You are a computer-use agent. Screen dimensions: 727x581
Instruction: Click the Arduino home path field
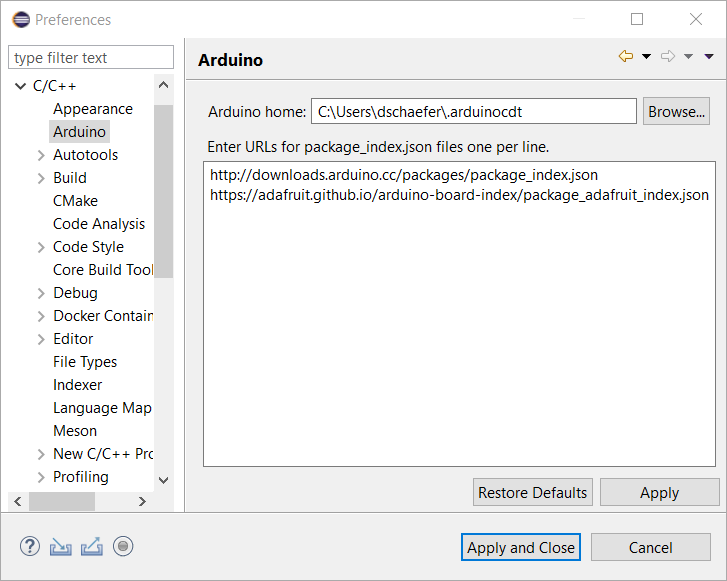[x=473, y=111]
